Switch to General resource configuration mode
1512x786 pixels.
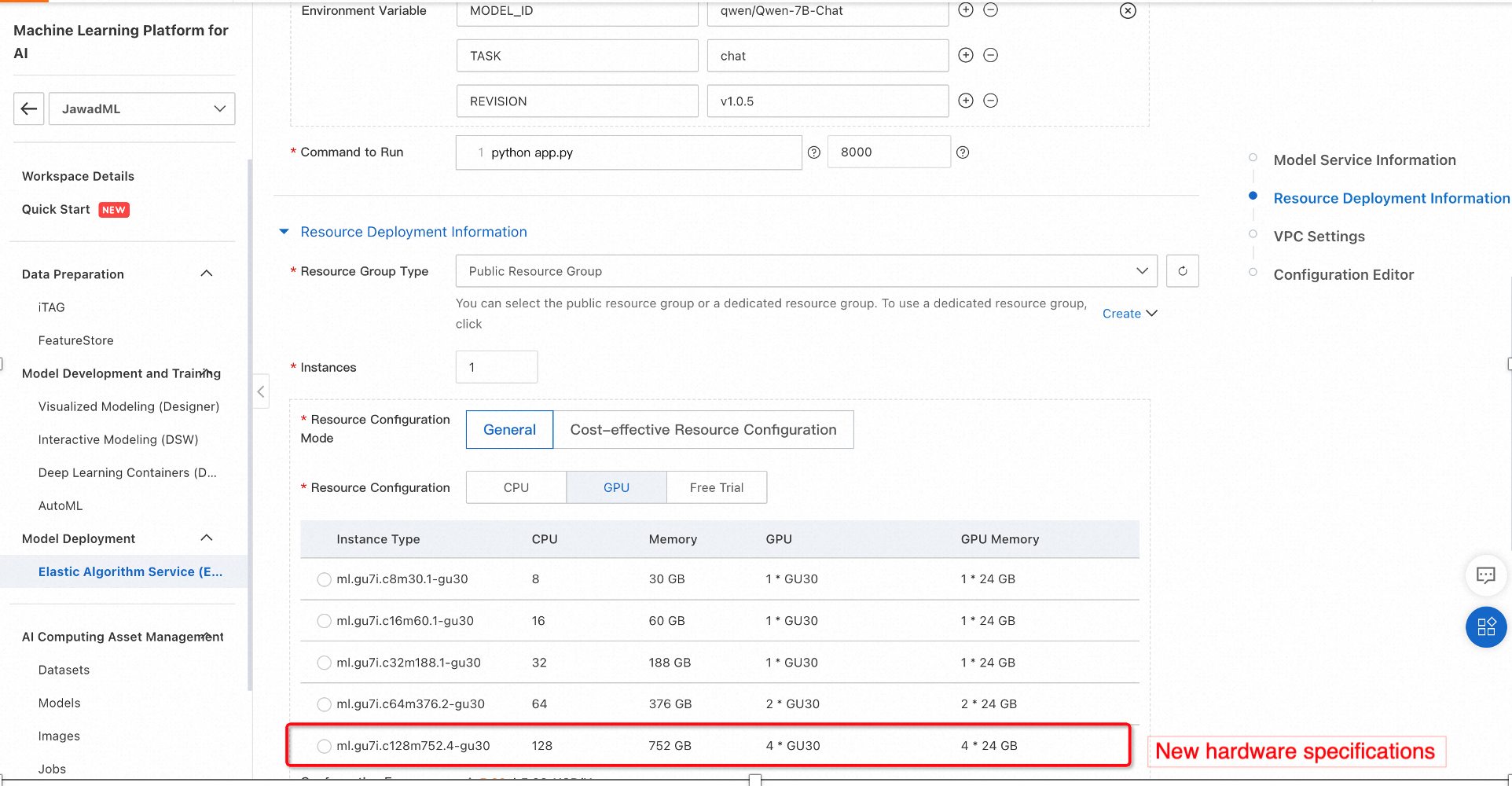pos(509,430)
